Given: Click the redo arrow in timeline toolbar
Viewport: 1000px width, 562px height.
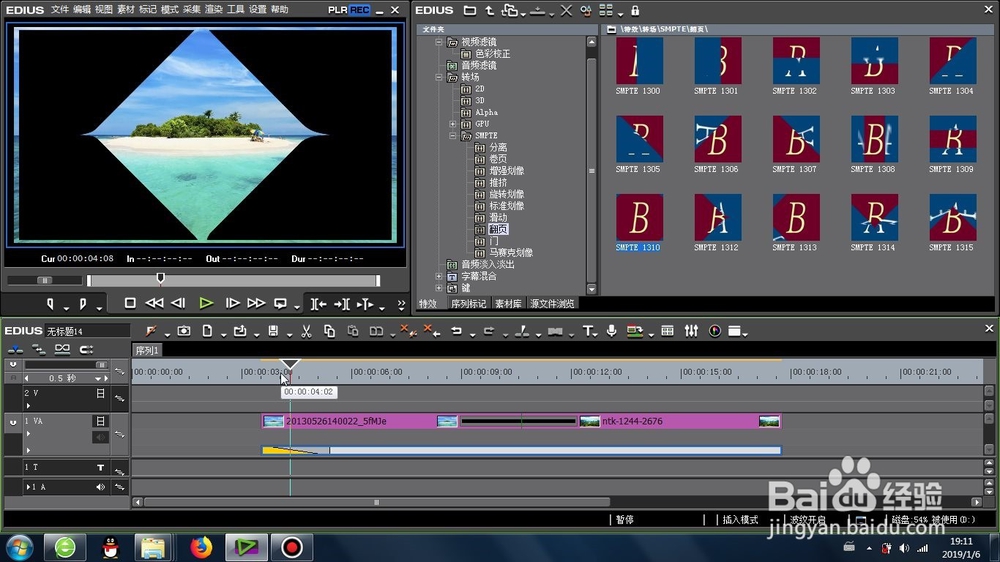Looking at the screenshot, I should (489, 331).
